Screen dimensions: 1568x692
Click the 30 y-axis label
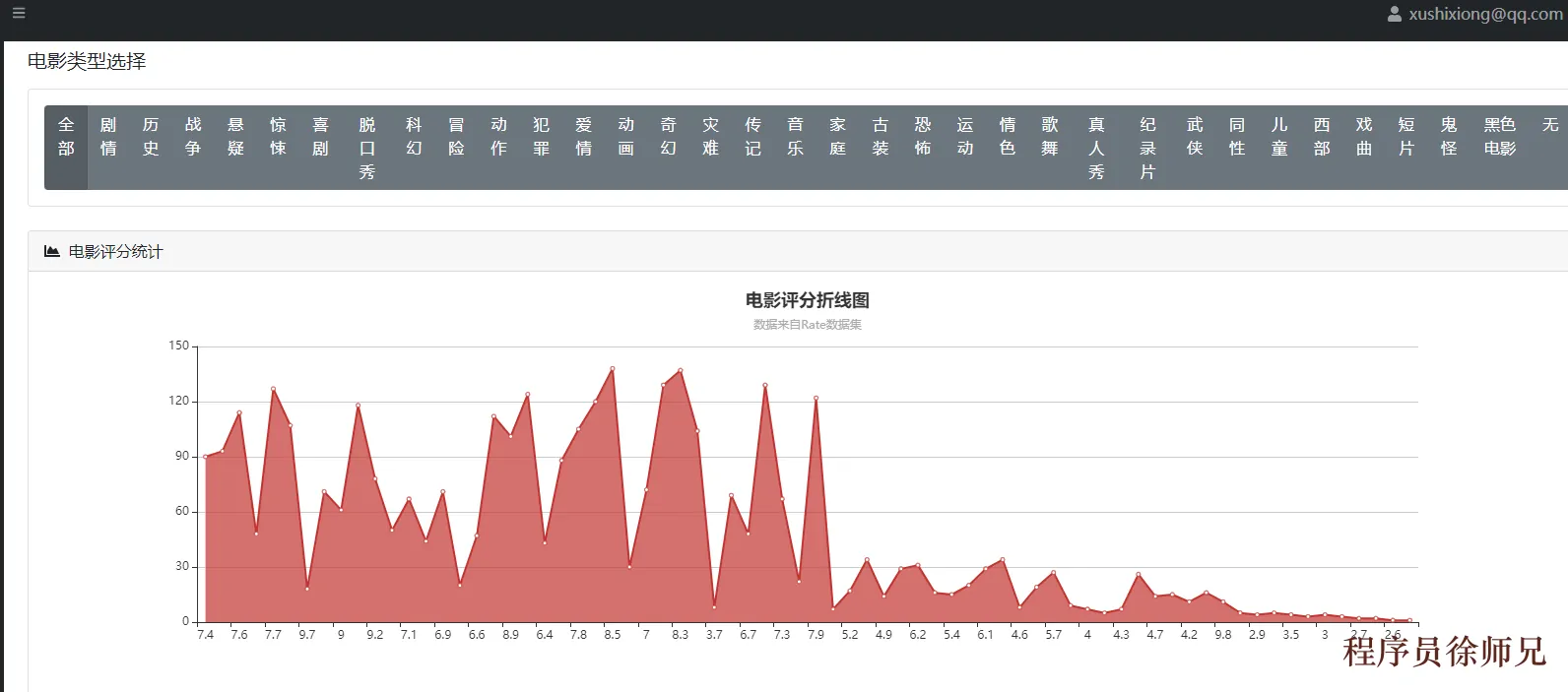(182, 566)
